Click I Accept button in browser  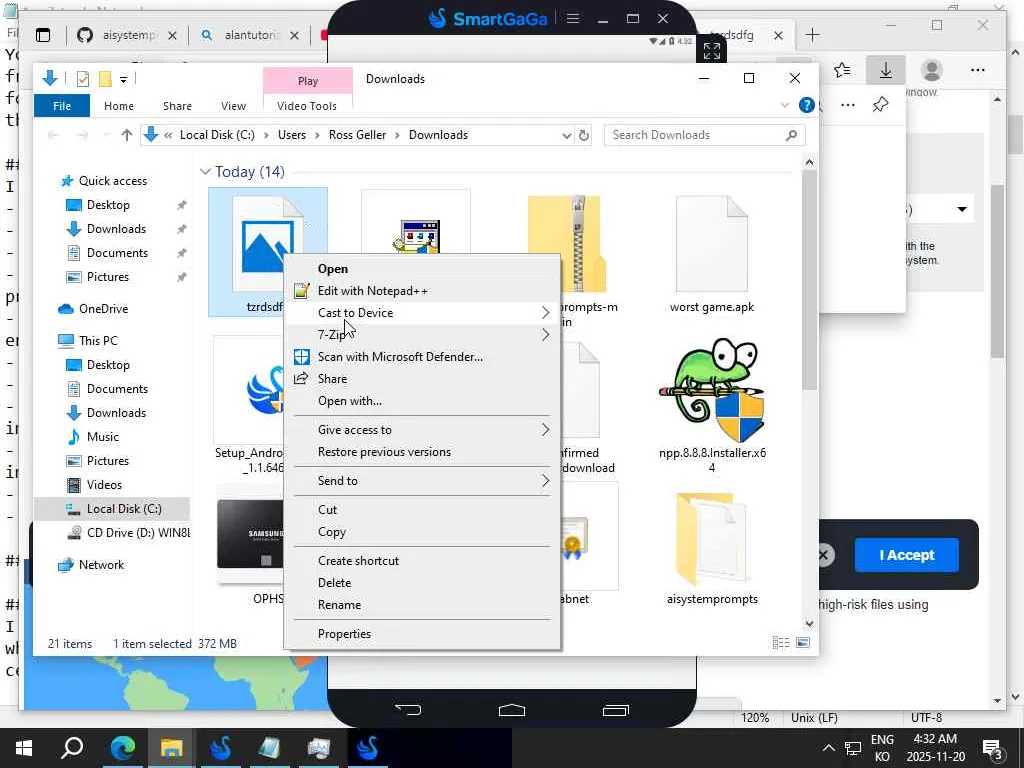pos(906,555)
